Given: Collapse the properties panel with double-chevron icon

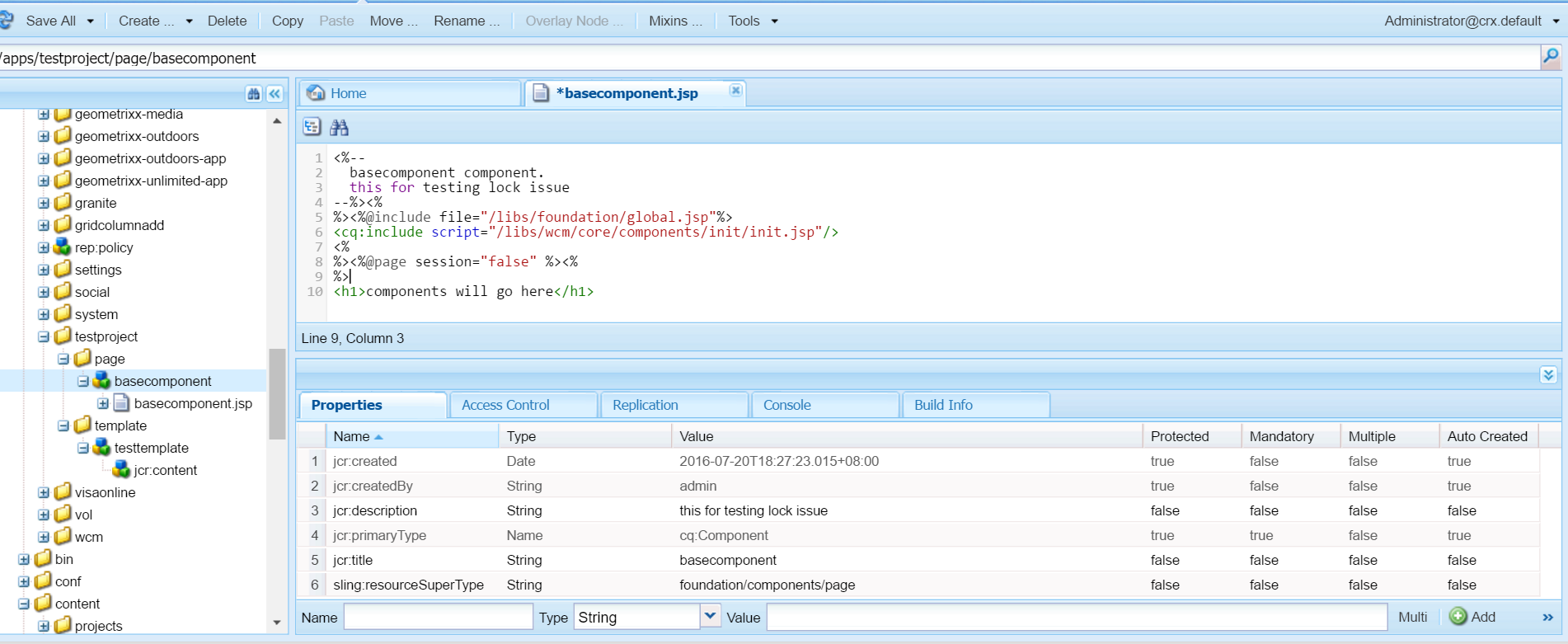Looking at the screenshot, I should (x=1548, y=374).
